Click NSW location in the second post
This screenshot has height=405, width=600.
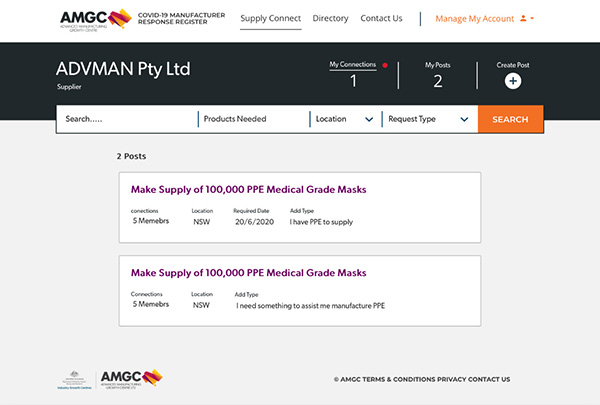click(x=201, y=305)
